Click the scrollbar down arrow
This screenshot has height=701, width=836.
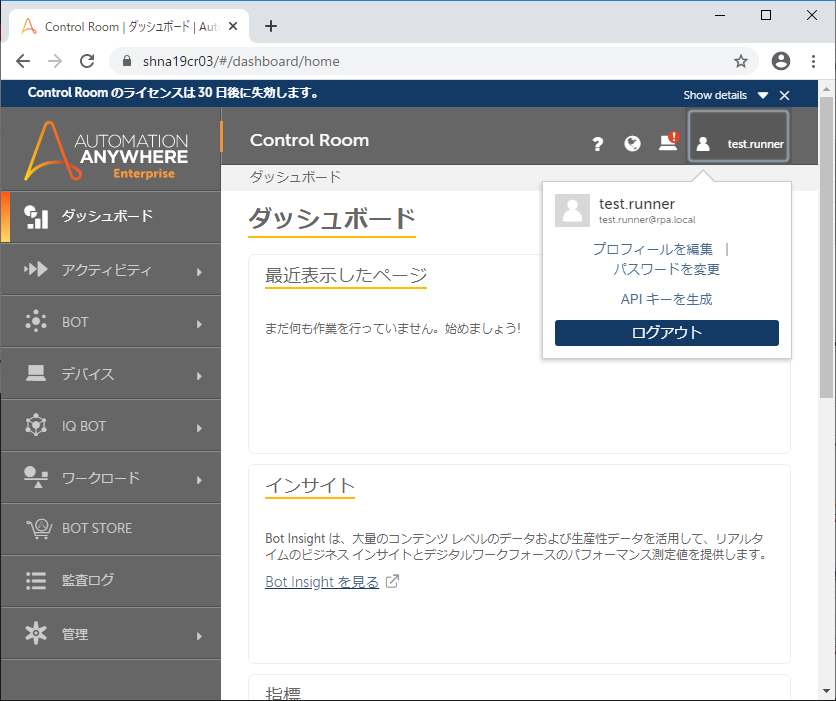[x=826, y=693]
